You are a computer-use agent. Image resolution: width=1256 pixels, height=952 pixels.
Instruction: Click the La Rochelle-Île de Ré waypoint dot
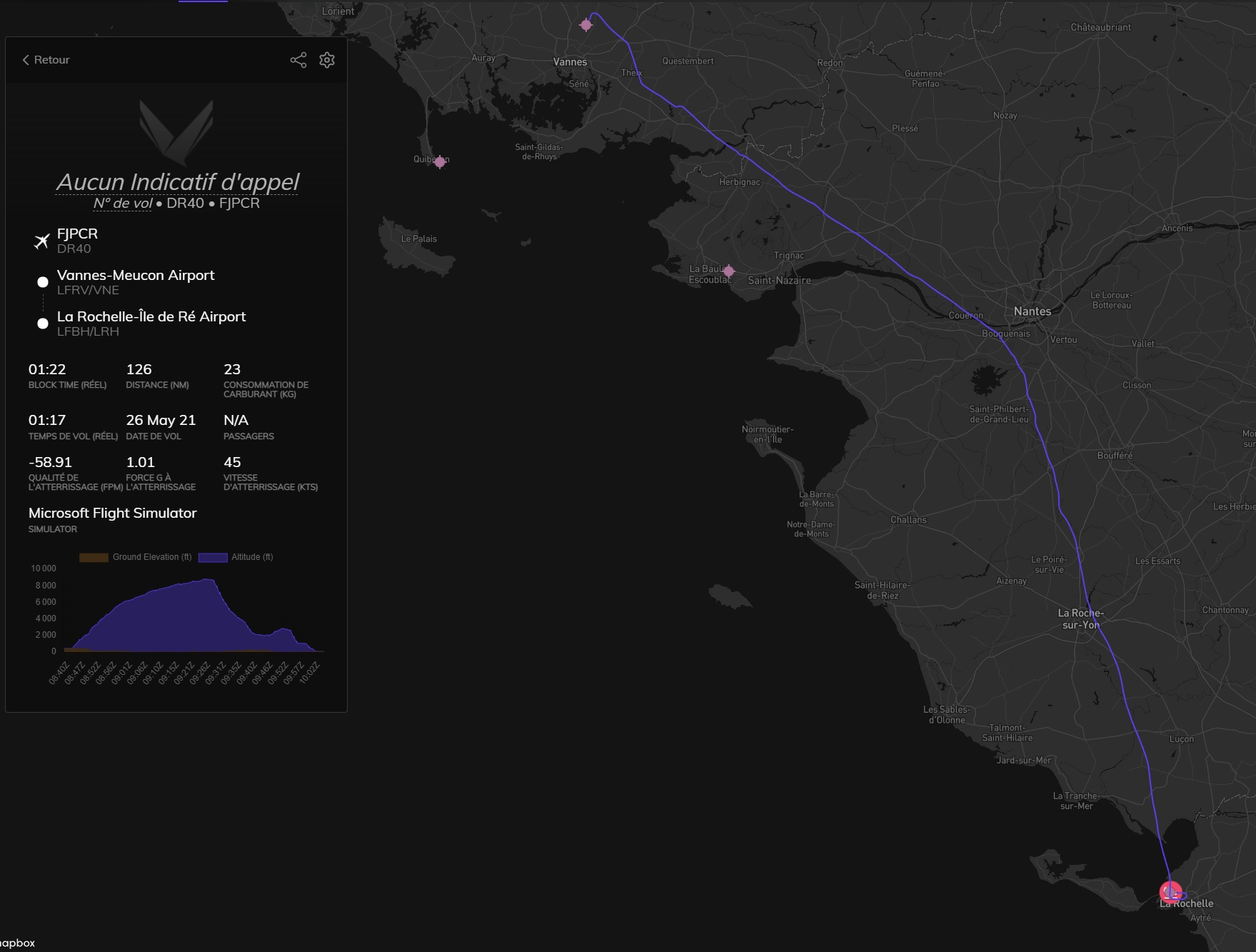click(x=43, y=324)
